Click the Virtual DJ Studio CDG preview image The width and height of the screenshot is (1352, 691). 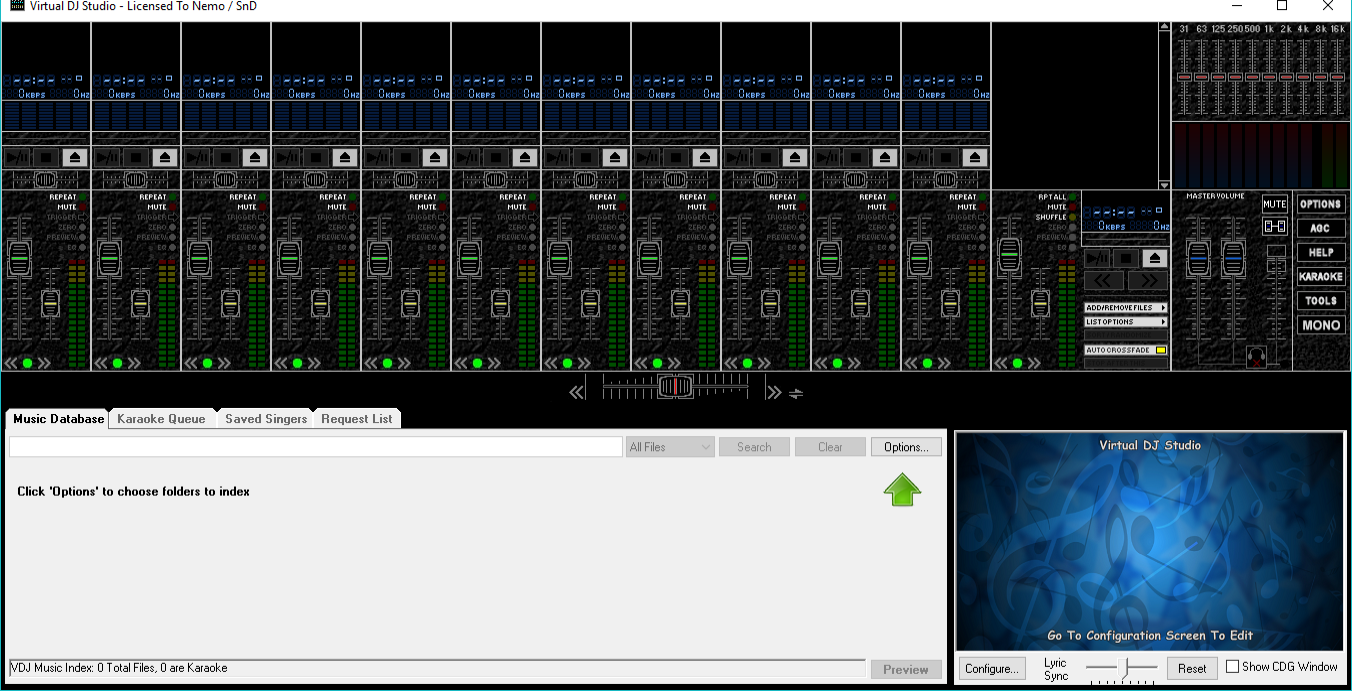point(1150,541)
